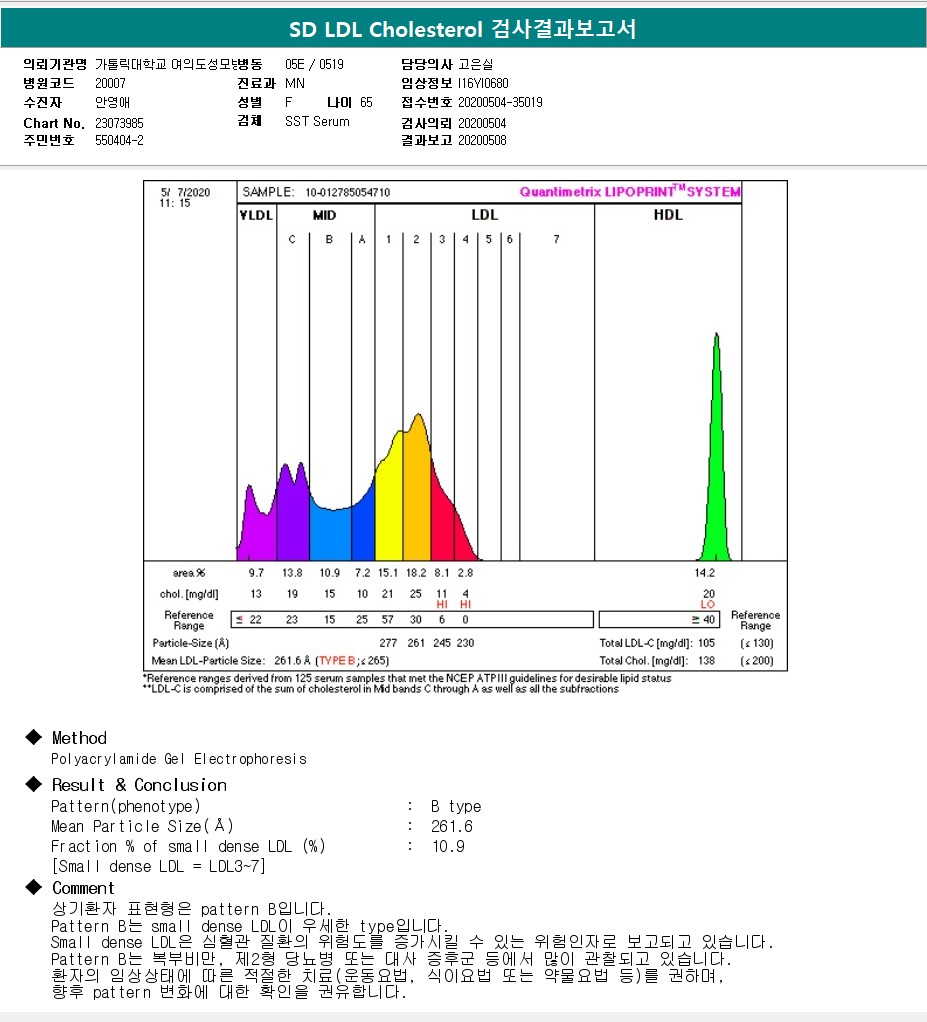Viewport: 927px width, 1022px height.
Task: Click the "Pattern(phenotype)" label
Action: pos(126,806)
